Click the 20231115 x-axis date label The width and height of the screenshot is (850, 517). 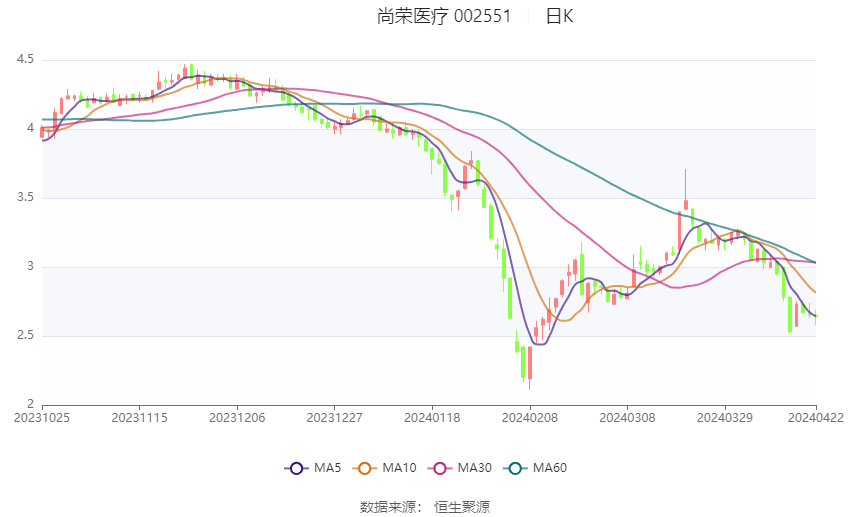139,418
